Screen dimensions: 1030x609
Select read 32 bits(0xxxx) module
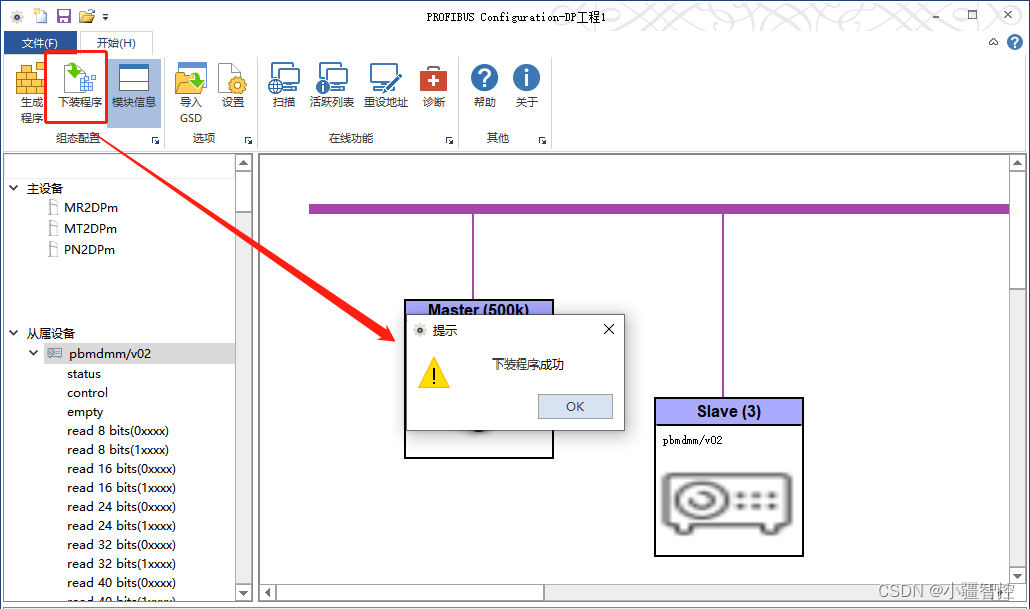[x=122, y=545]
